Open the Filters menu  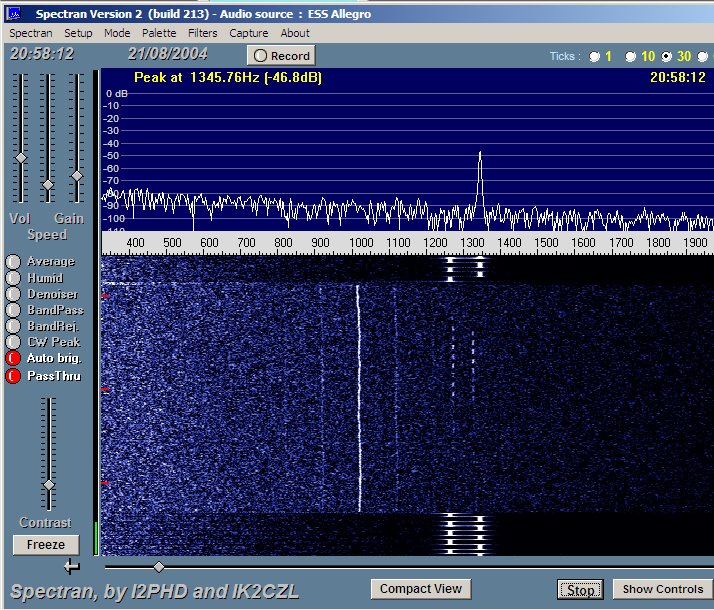tap(203, 33)
